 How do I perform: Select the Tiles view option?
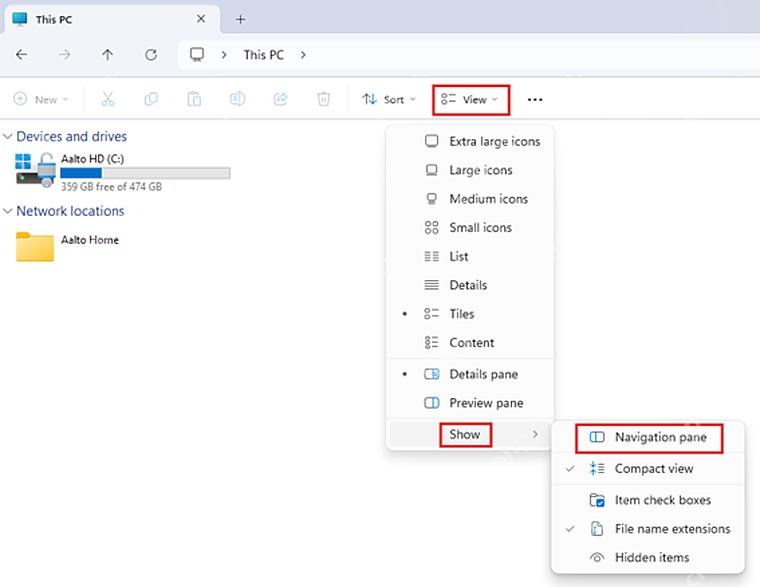pyautogui.click(x=470, y=314)
